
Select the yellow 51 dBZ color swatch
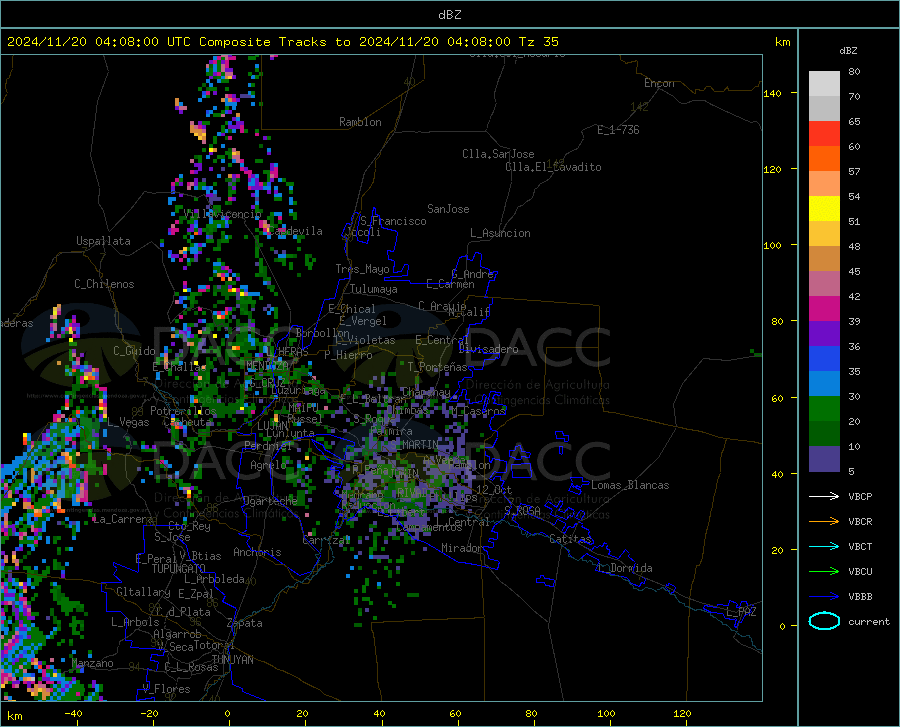(824, 209)
